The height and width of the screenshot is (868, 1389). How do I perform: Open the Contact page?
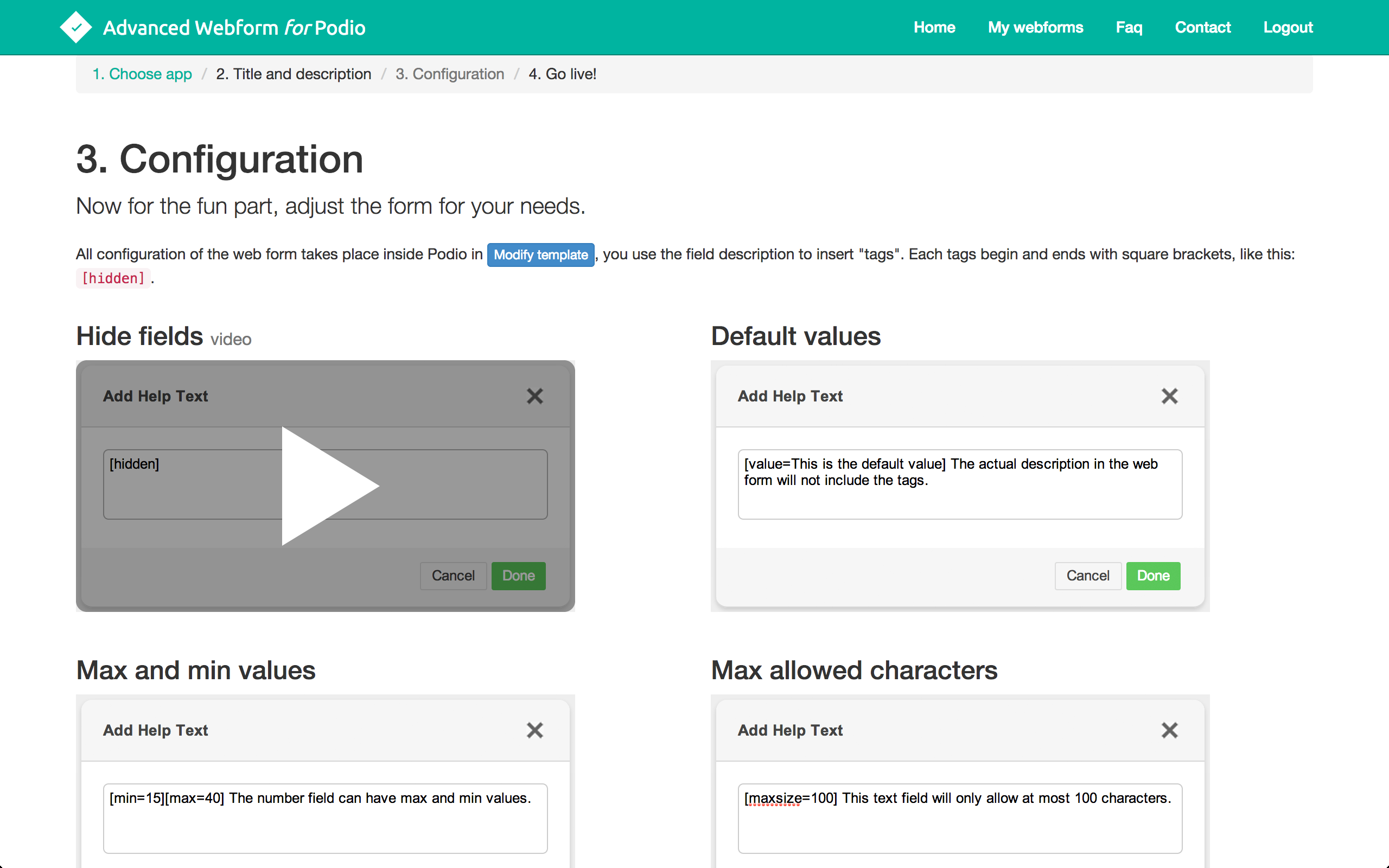1202,28
